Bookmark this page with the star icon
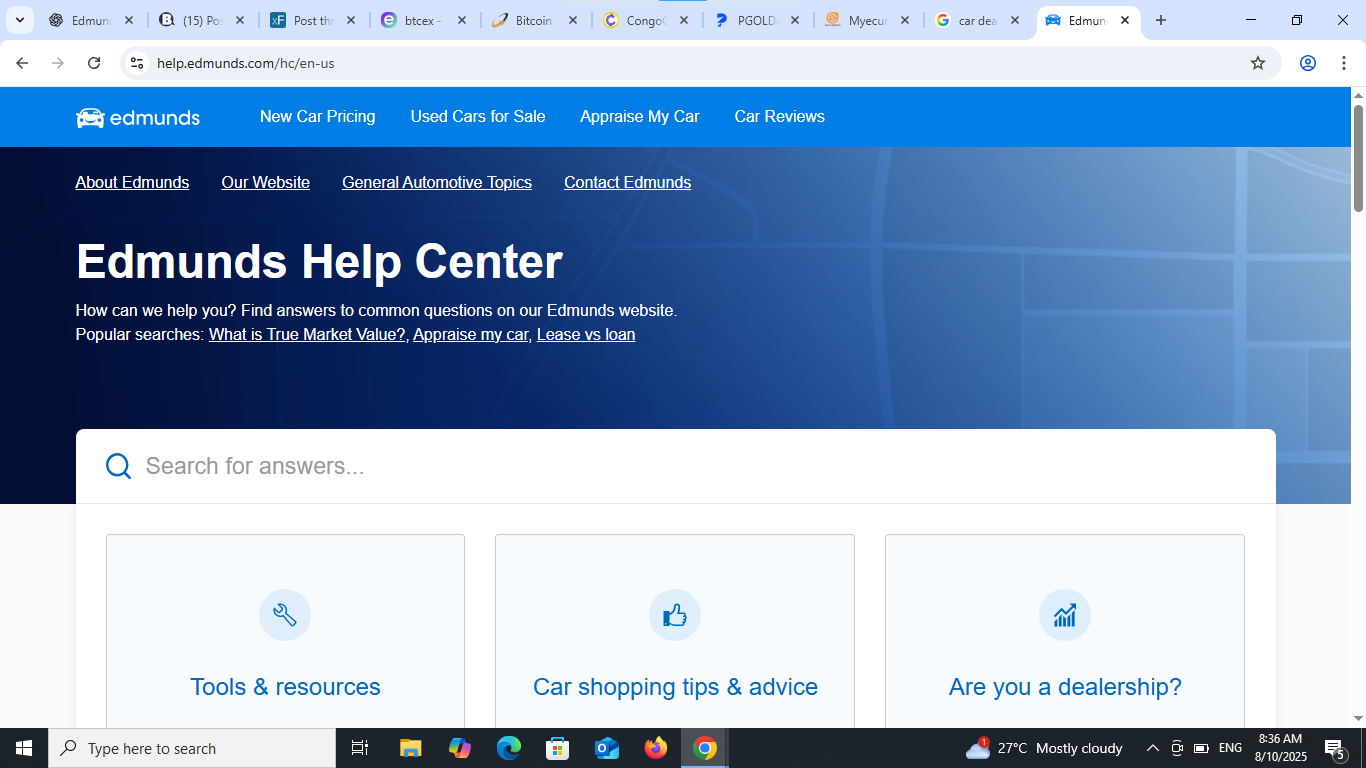The height and width of the screenshot is (768, 1366). (1258, 63)
